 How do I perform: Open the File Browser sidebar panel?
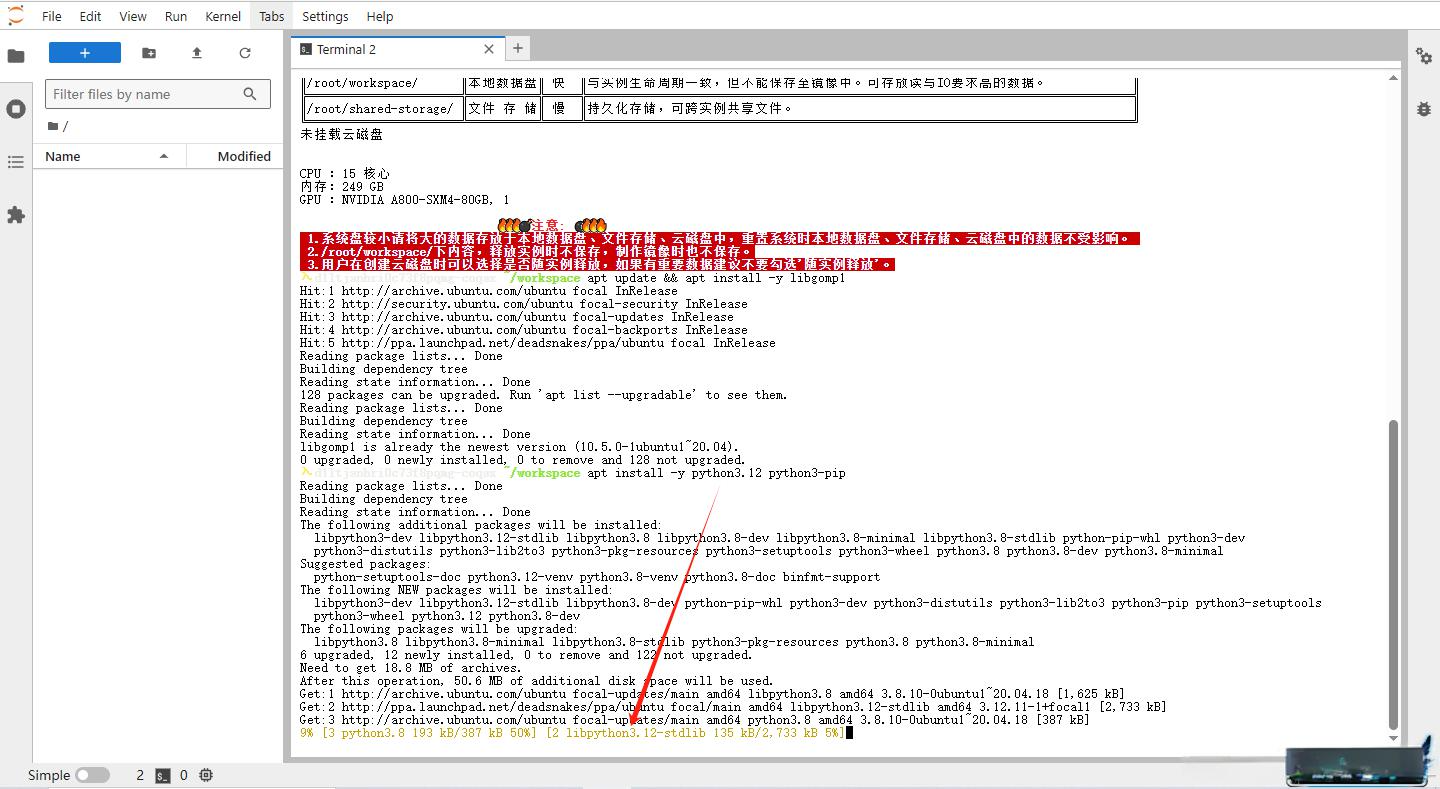point(16,56)
